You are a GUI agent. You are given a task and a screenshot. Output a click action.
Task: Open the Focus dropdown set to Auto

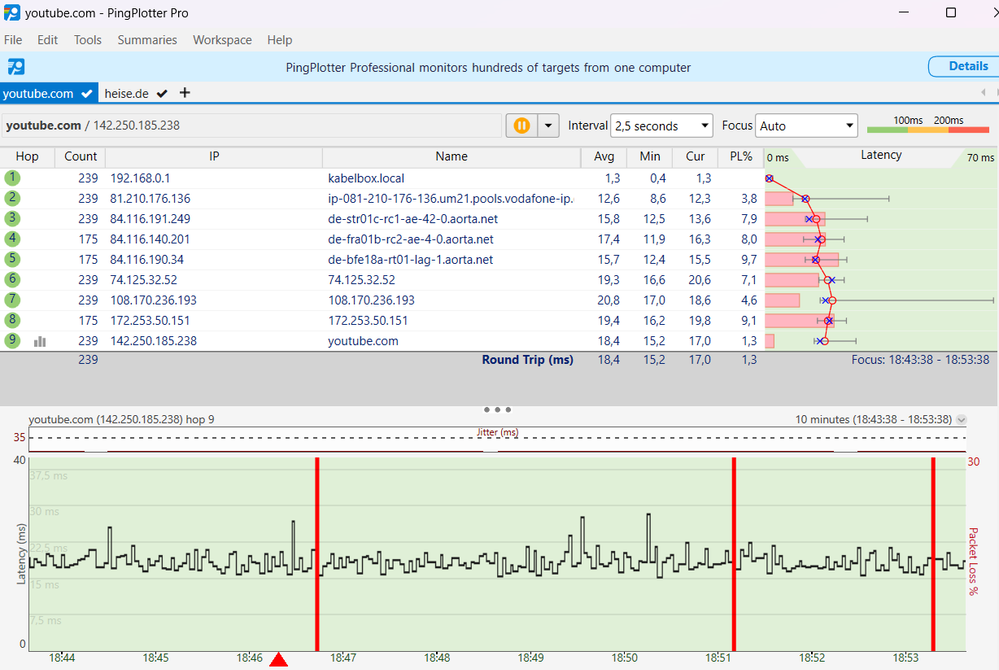(x=806, y=125)
